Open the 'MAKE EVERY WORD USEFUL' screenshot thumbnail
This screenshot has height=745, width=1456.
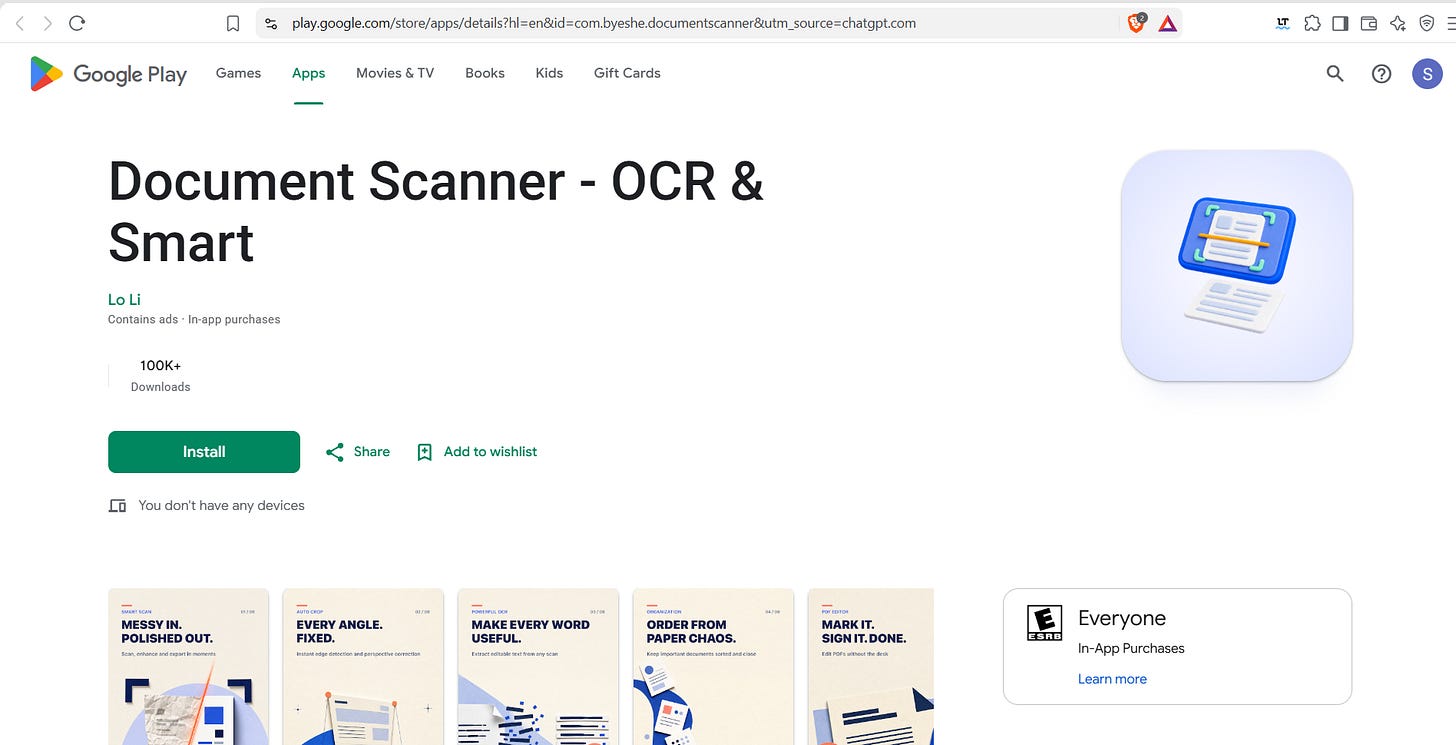coord(538,667)
